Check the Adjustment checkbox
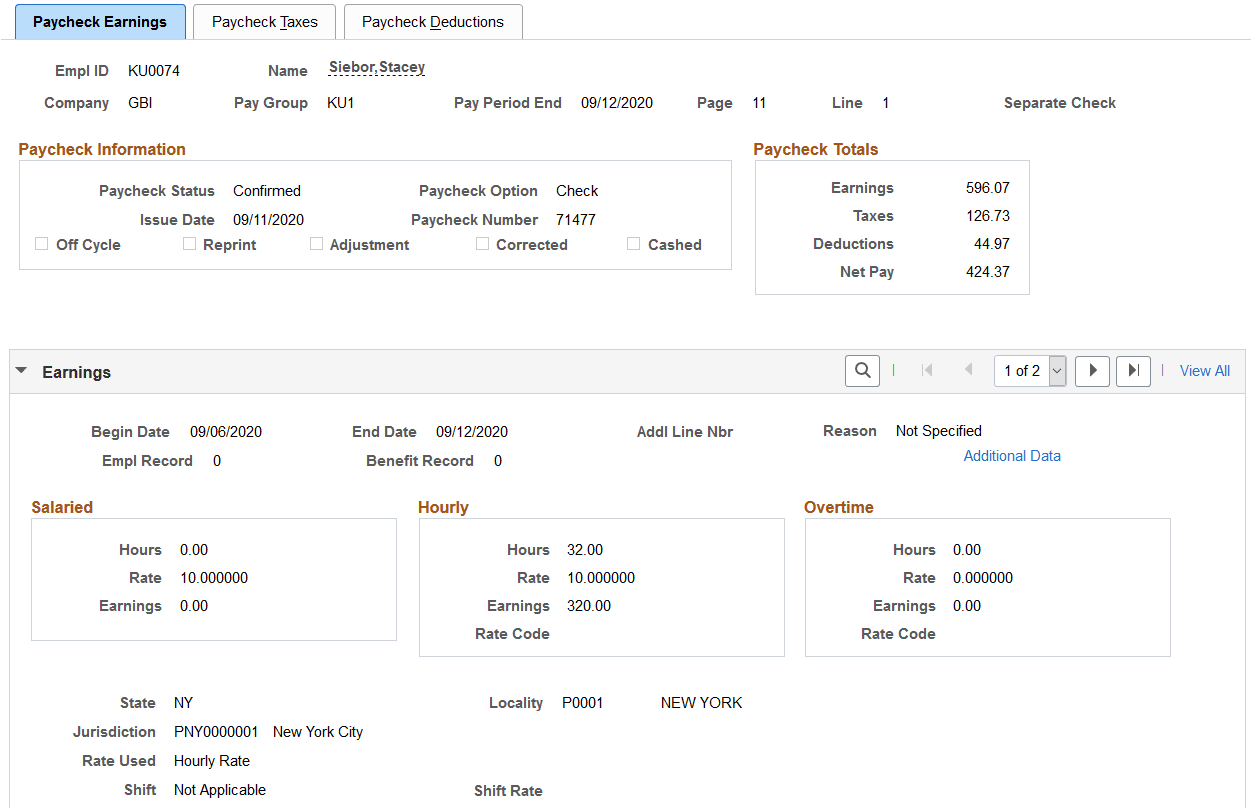 click(x=317, y=243)
